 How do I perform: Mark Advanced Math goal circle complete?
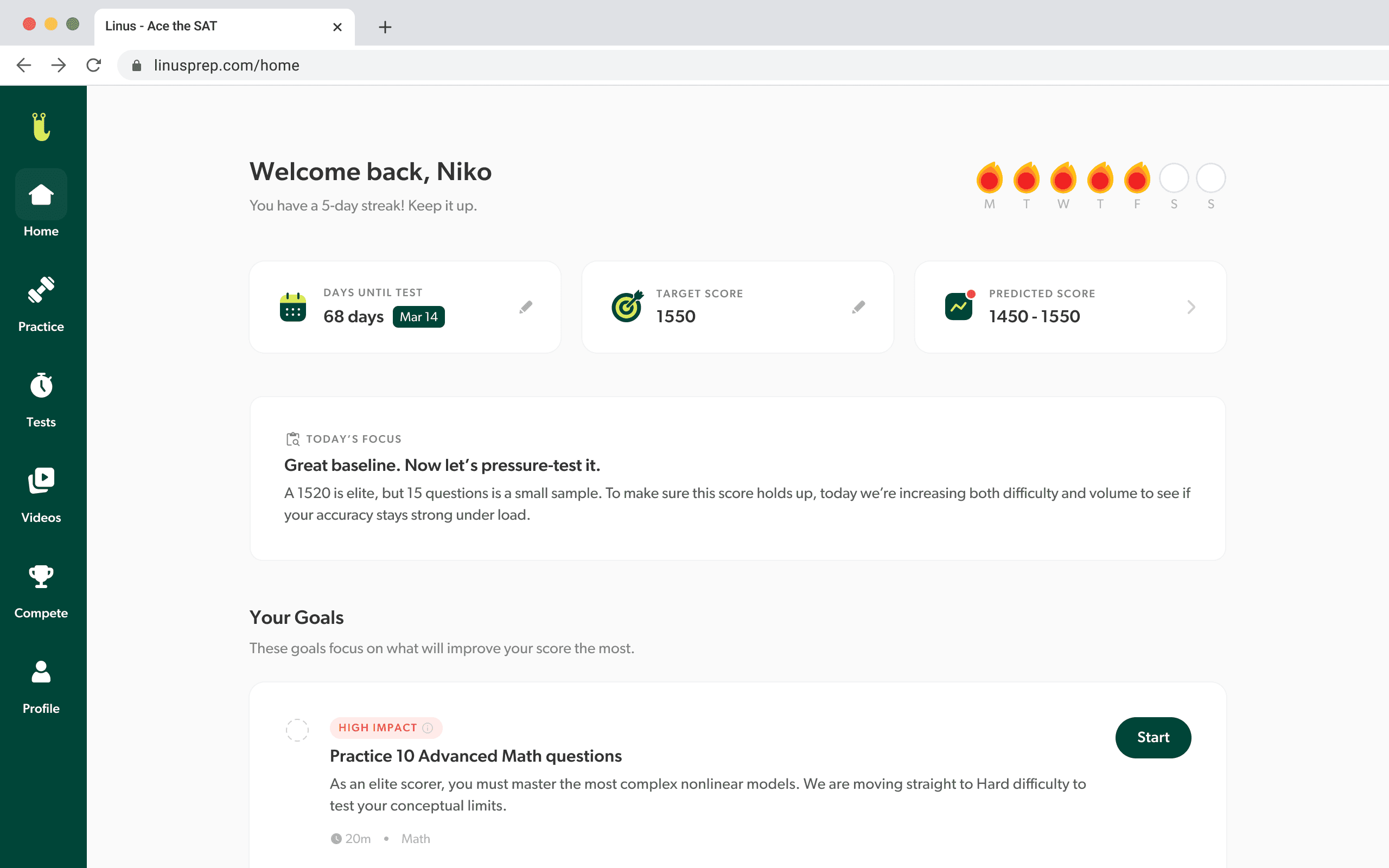coord(297,730)
